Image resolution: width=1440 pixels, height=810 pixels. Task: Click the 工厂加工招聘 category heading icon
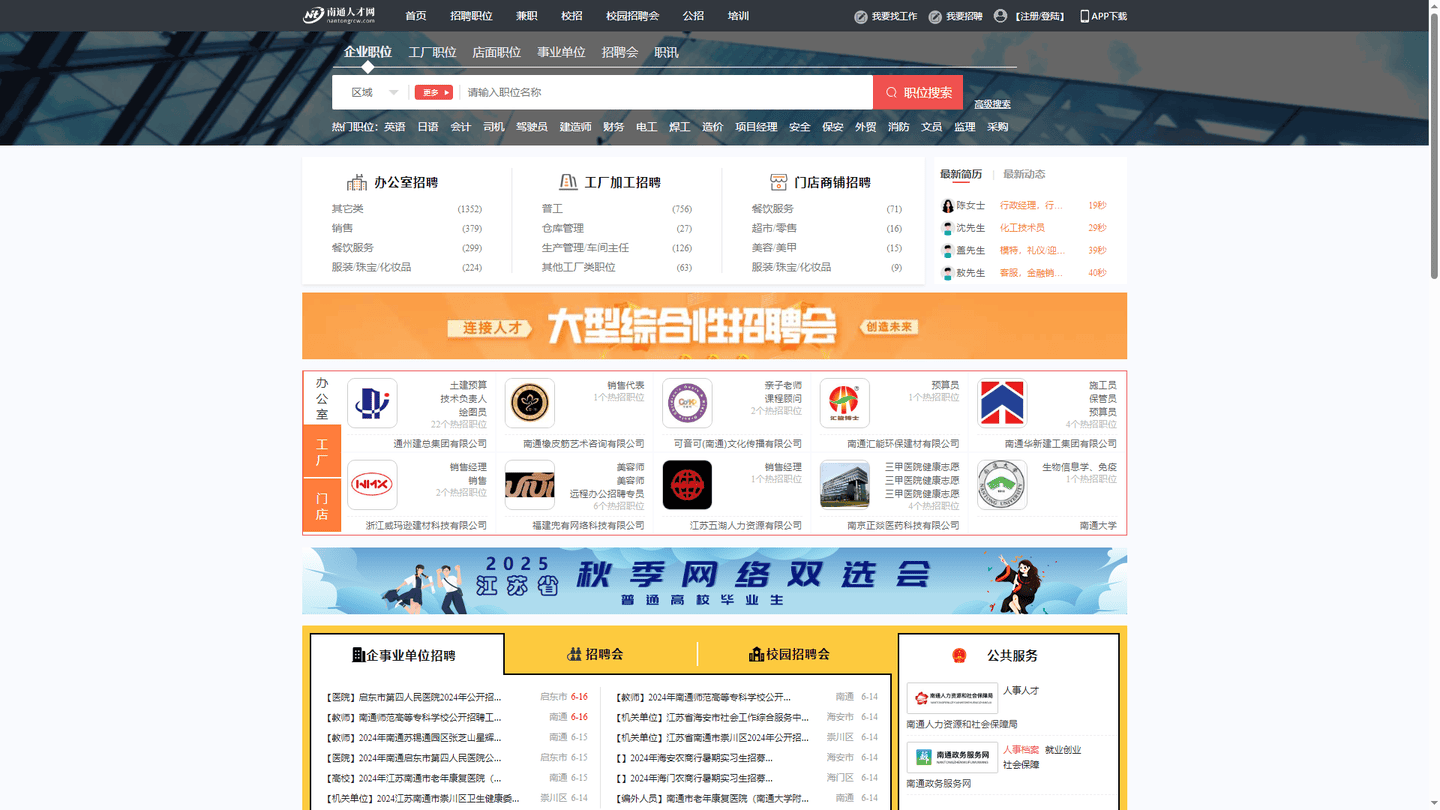pos(568,182)
